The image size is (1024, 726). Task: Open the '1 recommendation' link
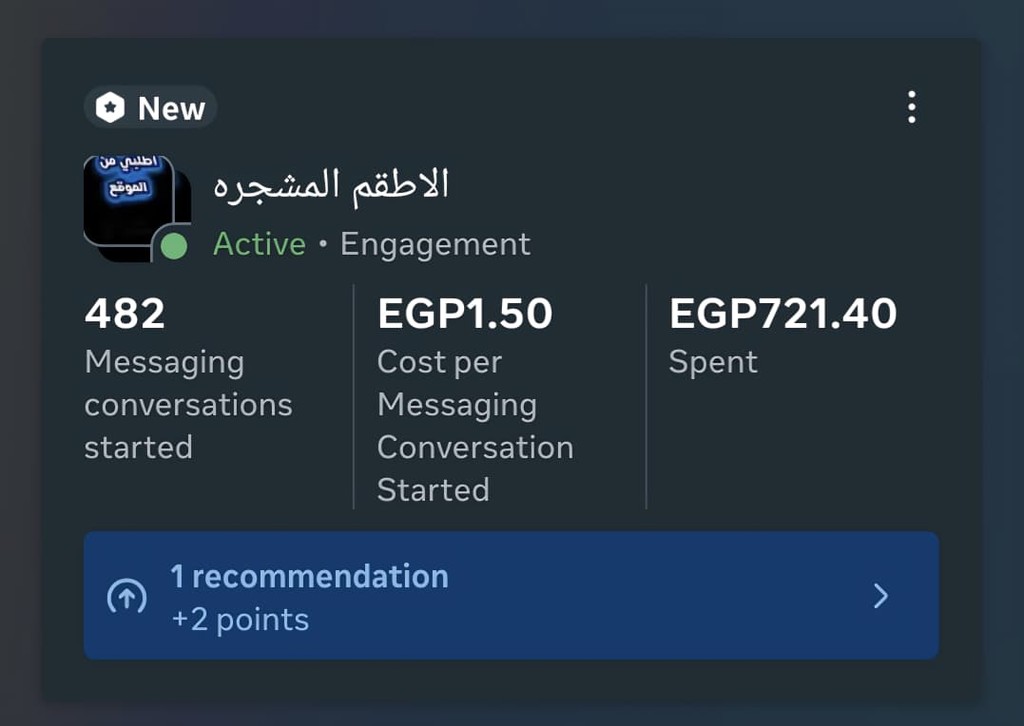tap(309, 577)
